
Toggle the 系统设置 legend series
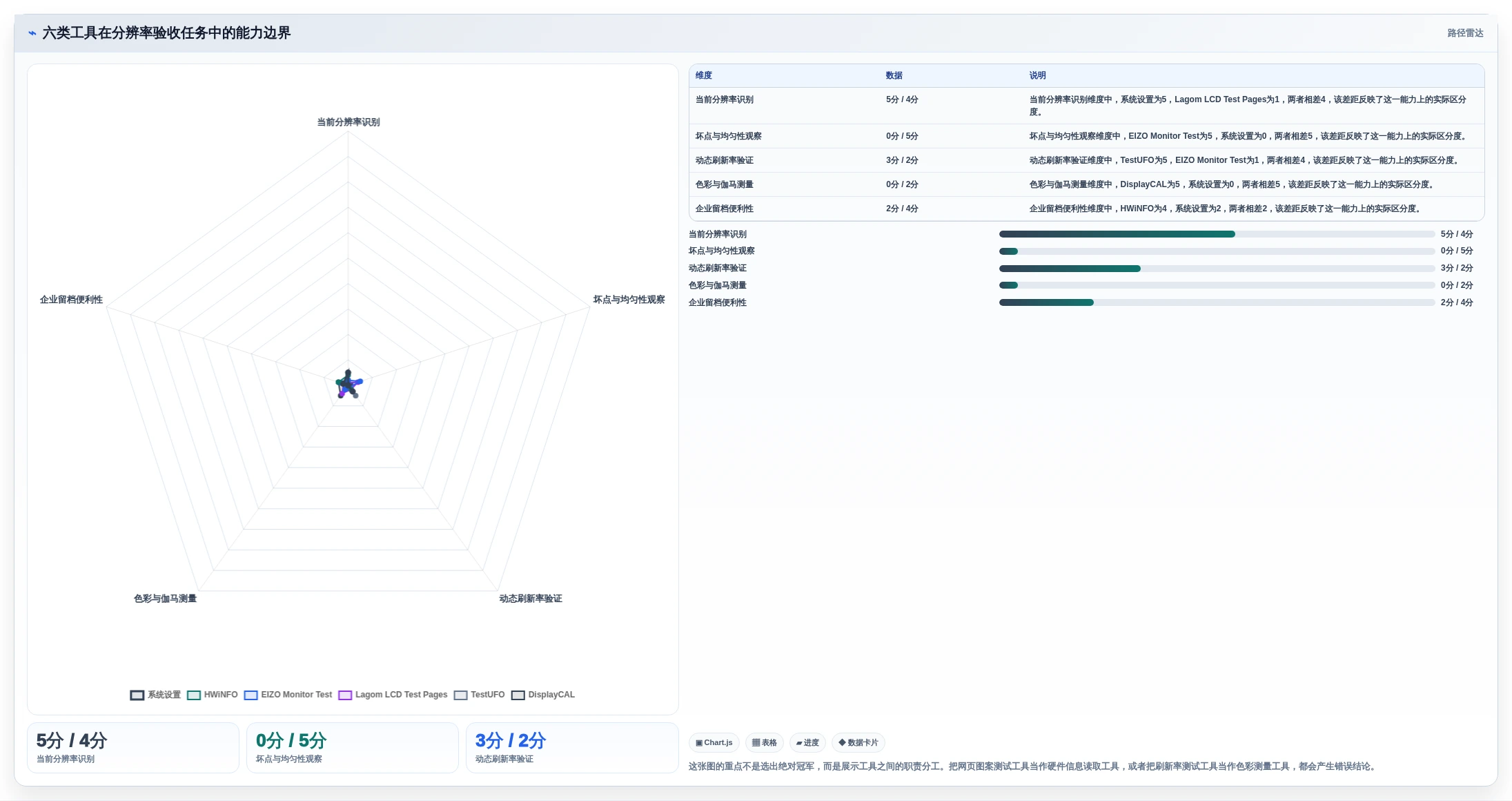(x=155, y=695)
